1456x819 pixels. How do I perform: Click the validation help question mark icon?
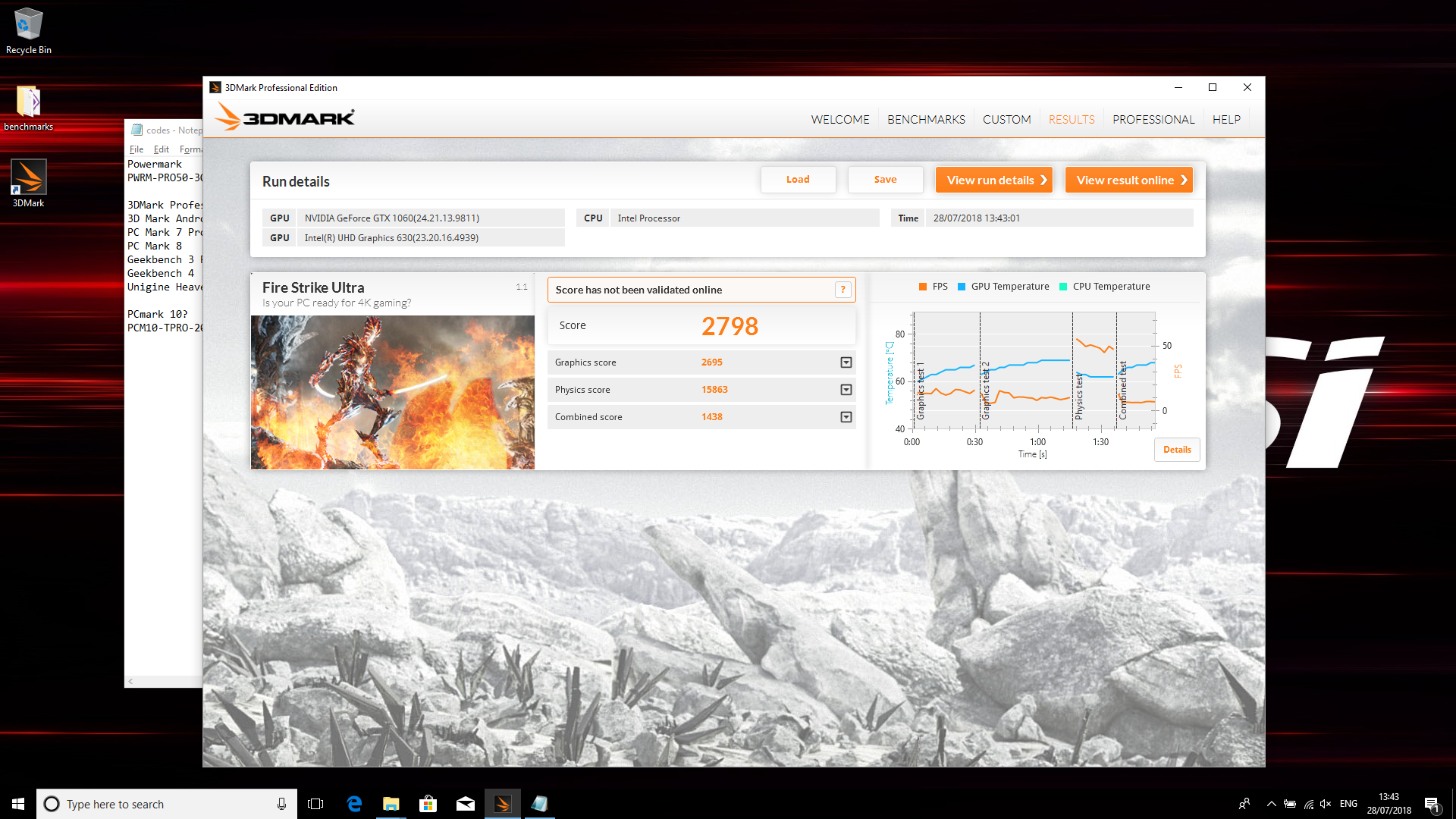point(843,290)
